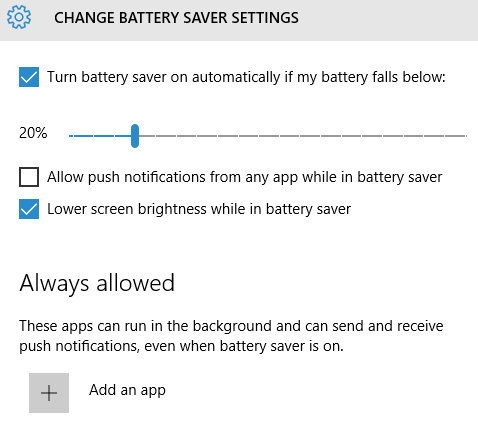Click empty area of the gray header bar
478x426 pixels.
click(387, 20)
